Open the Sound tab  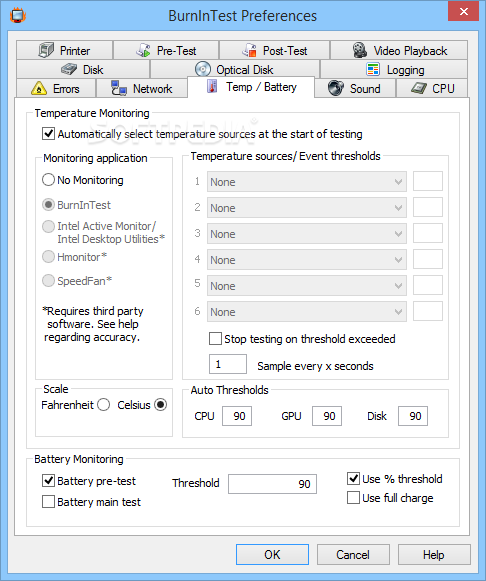click(355, 89)
